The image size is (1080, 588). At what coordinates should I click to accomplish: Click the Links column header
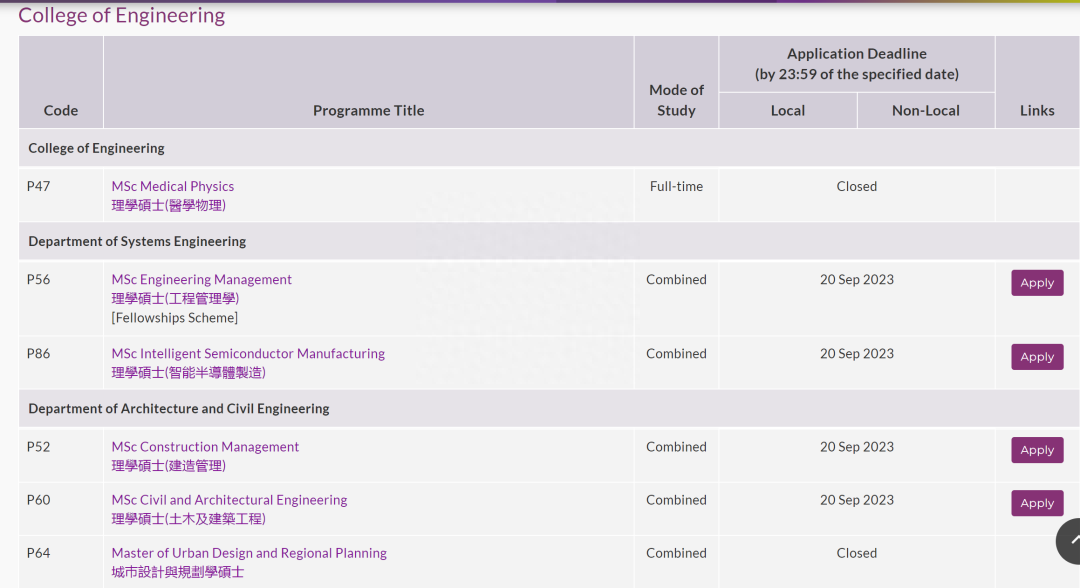(x=1037, y=110)
